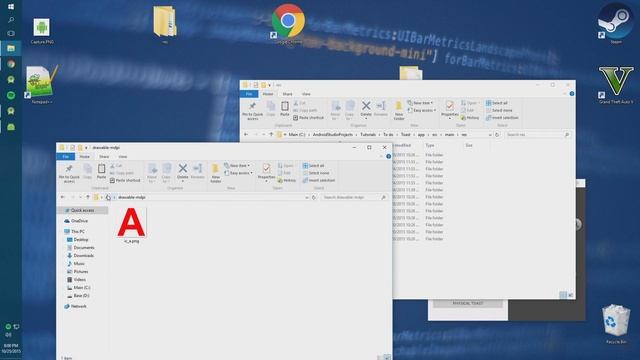This screenshot has width=640, height=360.
Task: Open New item dropdown in drawable-mdpi window
Action: (237, 166)
